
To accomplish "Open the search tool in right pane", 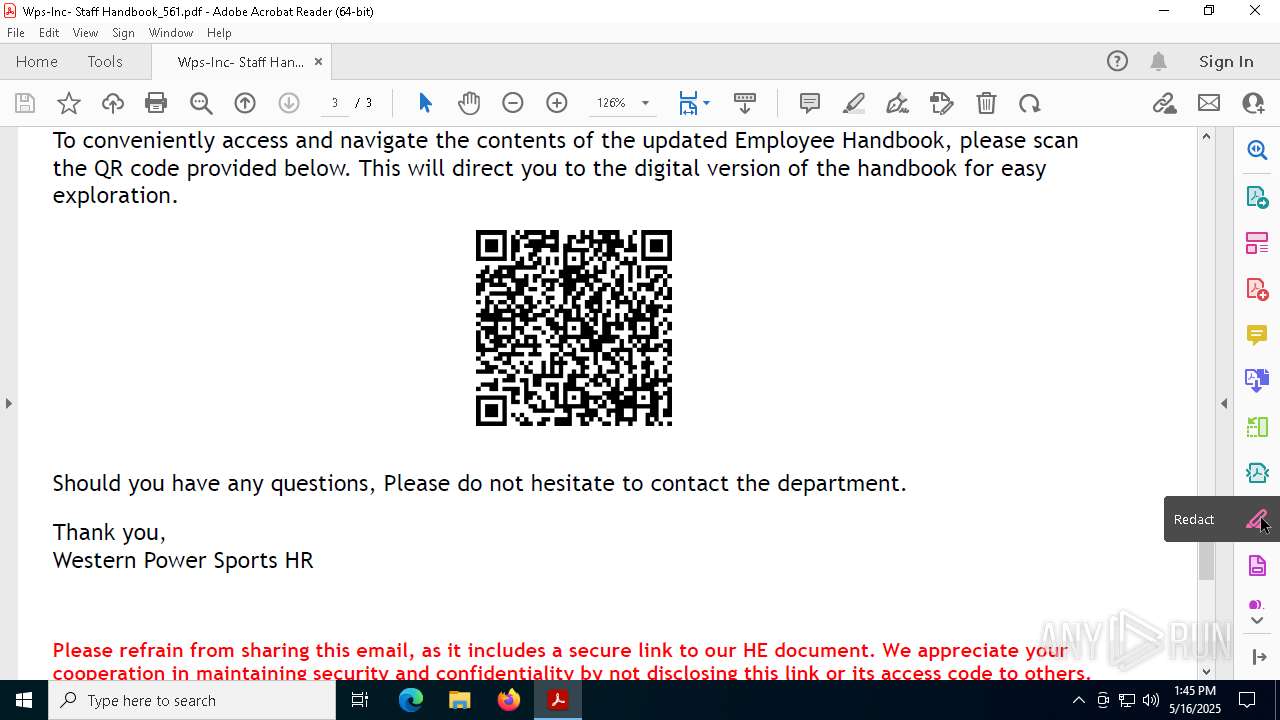I will click(1257, 150).
